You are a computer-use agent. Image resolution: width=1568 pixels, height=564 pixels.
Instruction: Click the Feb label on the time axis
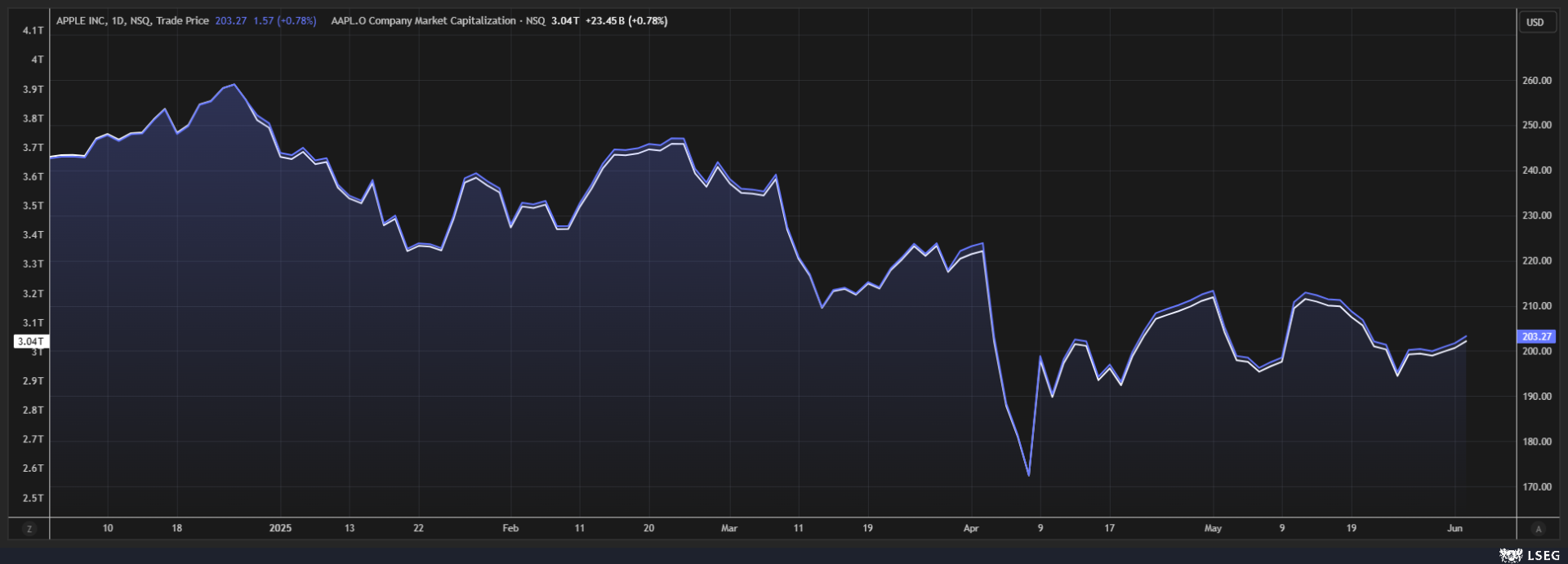(x=510, y=528)
